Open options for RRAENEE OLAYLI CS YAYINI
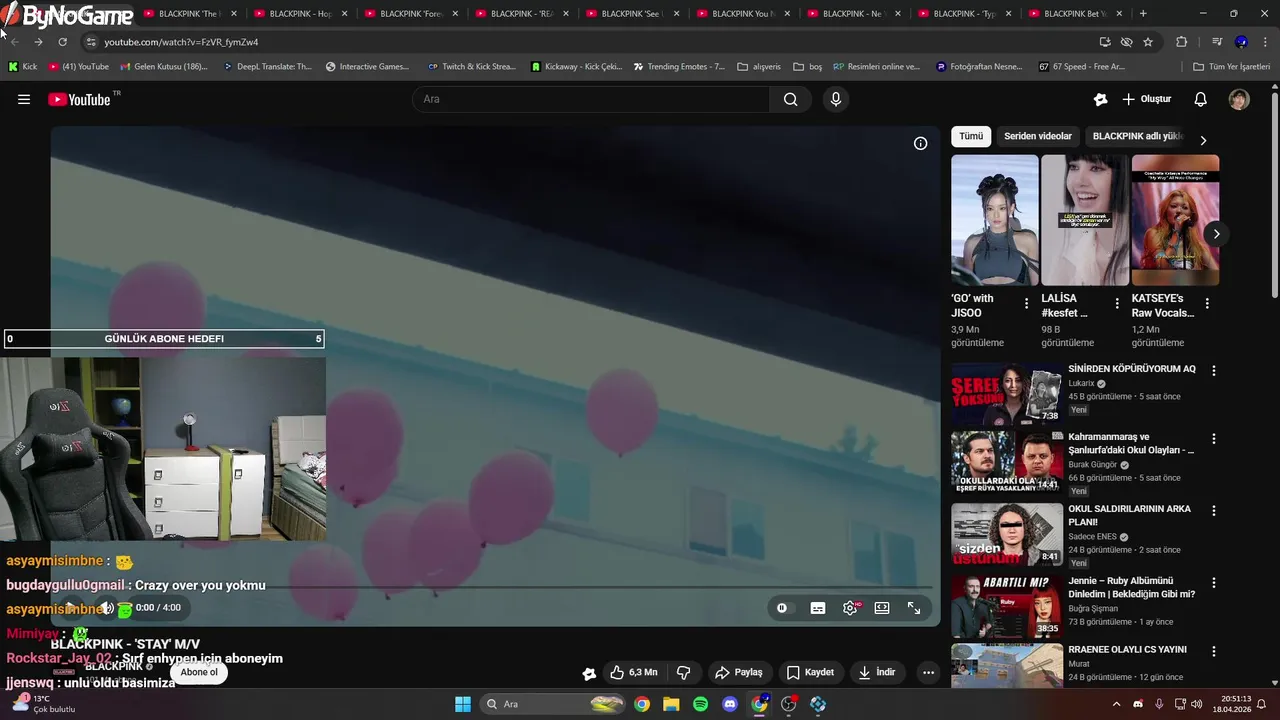This screenshot has width=1280, height=720. tap(1214, 651)
